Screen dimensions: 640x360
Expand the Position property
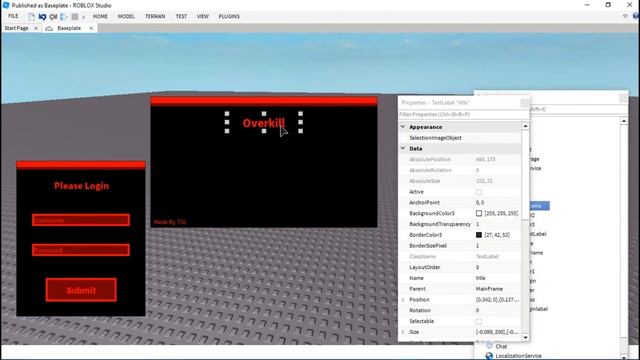[x=403, y=300]
